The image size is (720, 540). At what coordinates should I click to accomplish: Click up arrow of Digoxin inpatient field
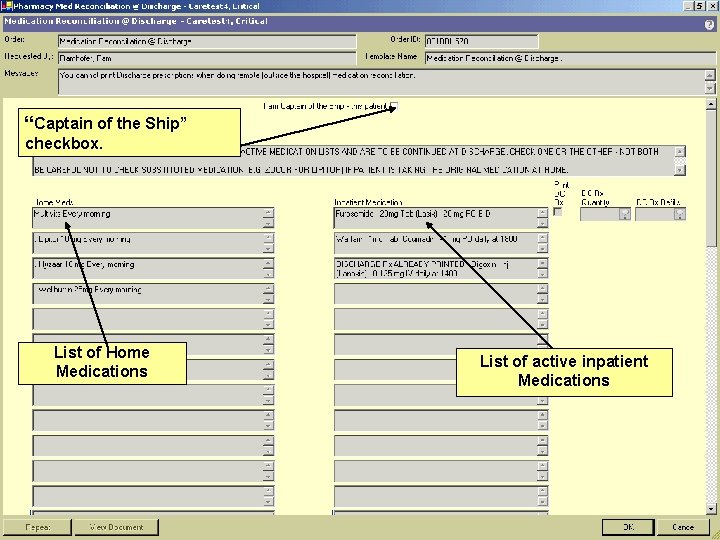tap(542, 264)
